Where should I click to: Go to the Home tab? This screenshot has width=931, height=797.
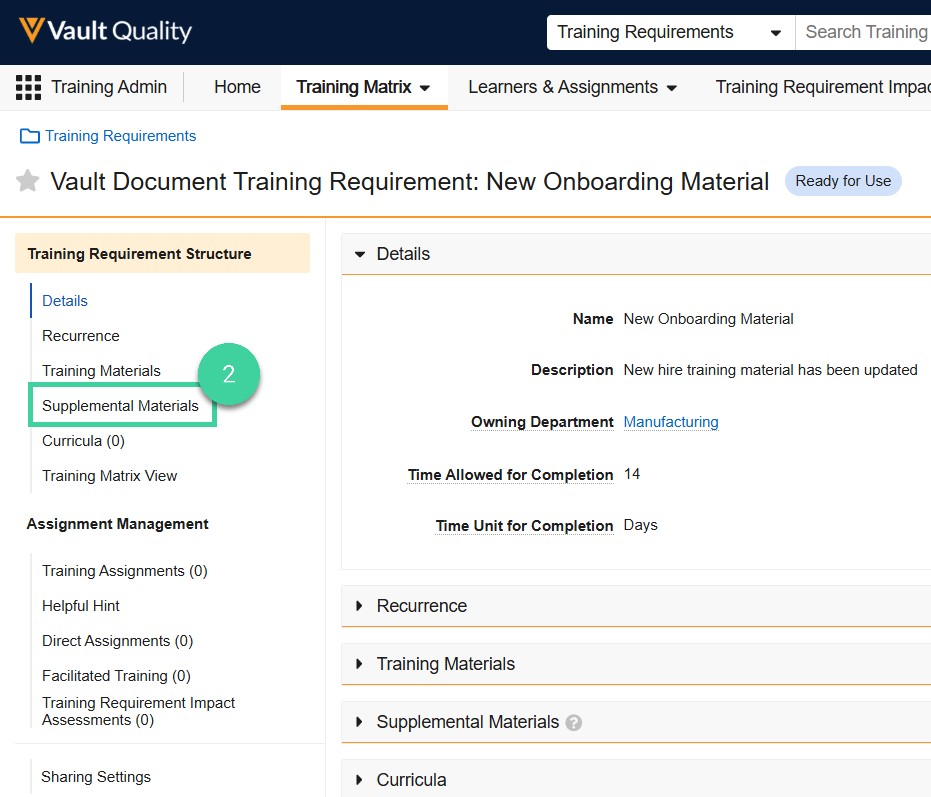click(238, 87)
